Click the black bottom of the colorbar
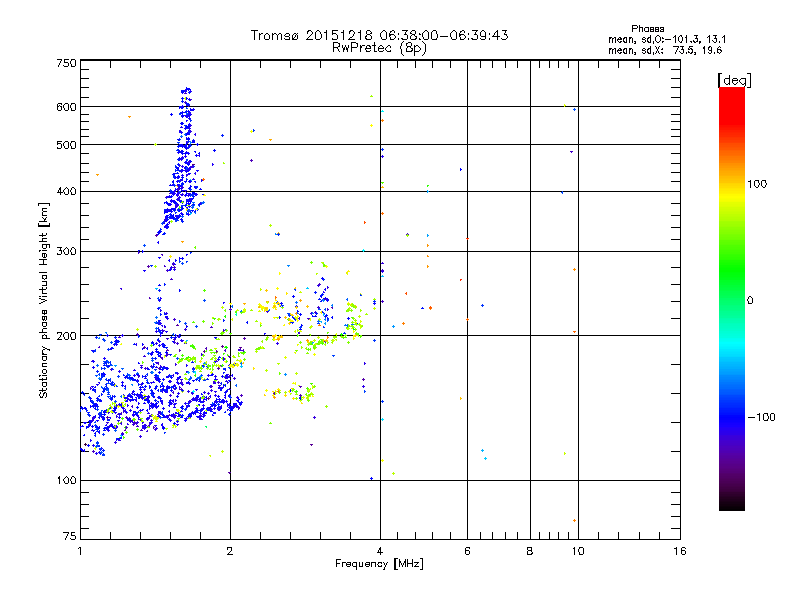 [732, 503]
